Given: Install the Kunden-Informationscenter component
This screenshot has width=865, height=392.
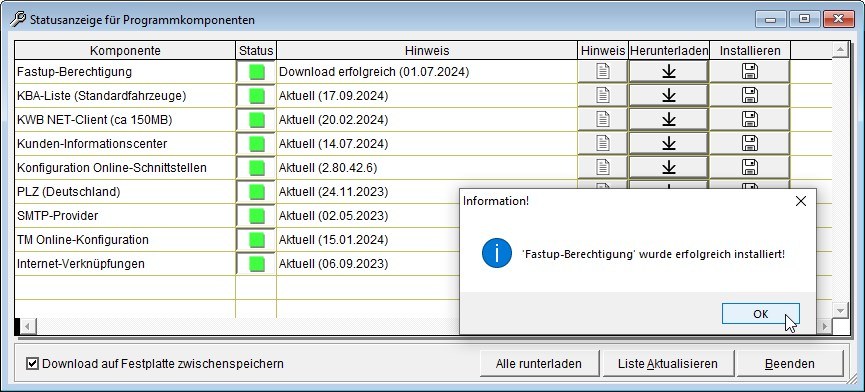Looking at the screenshot, I should click(750, 143).
